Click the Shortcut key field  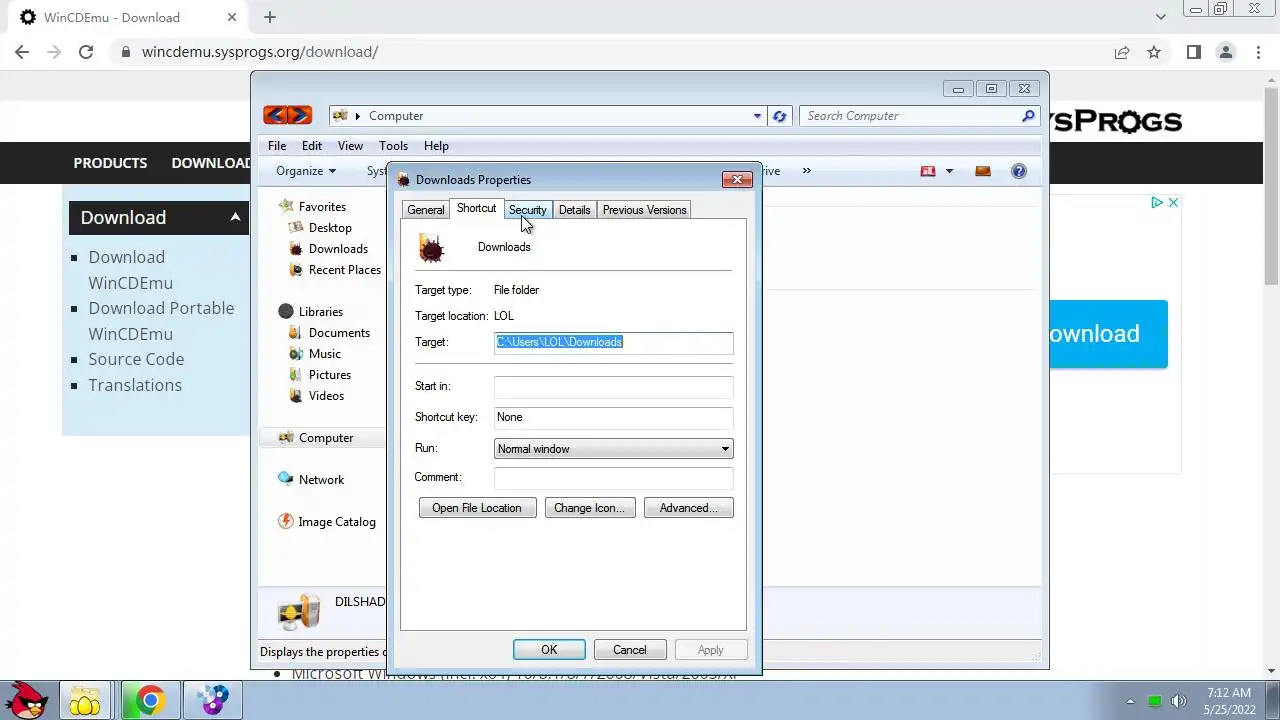click(613, 418)
